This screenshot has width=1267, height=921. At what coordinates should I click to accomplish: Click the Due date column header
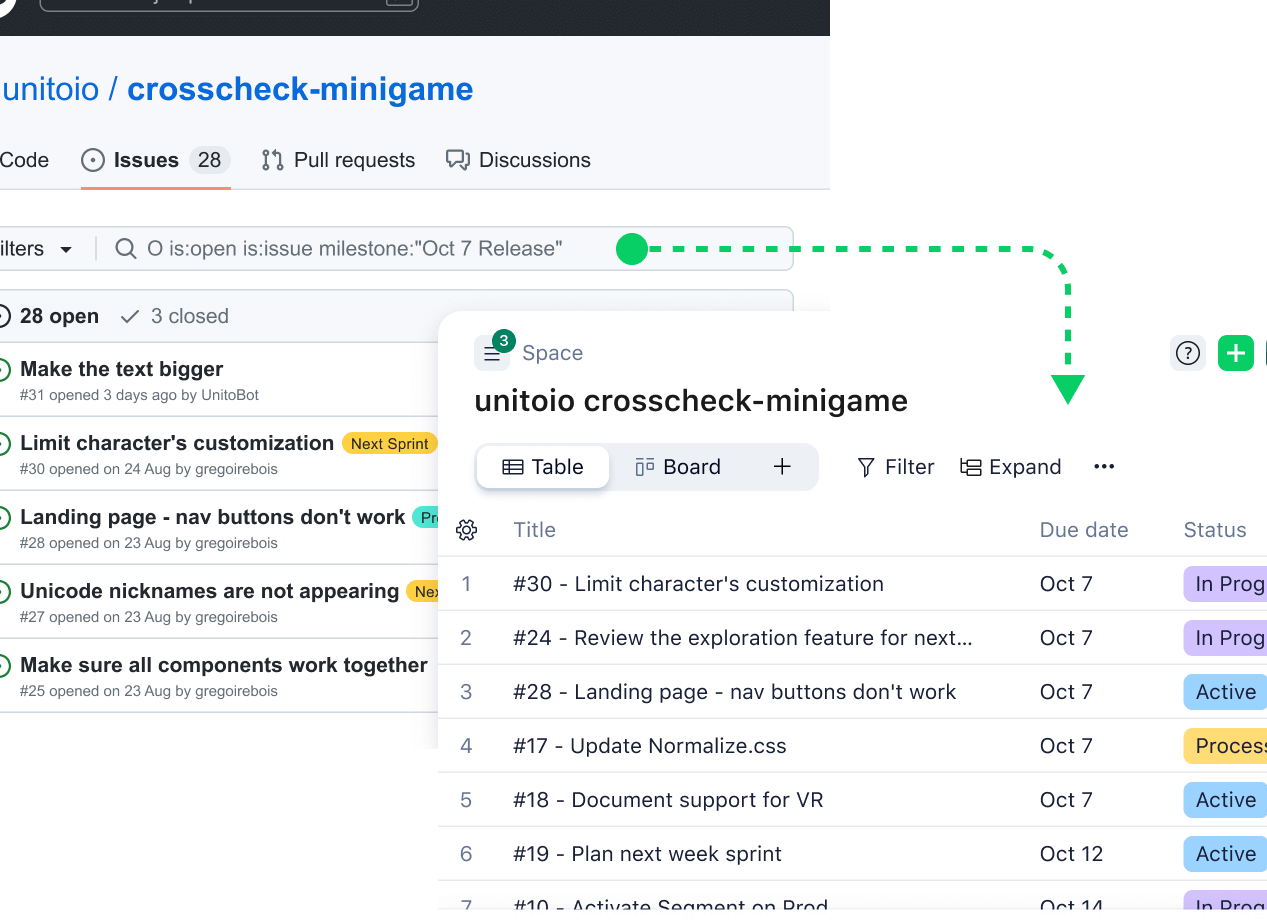click(x=1084, y=530)
